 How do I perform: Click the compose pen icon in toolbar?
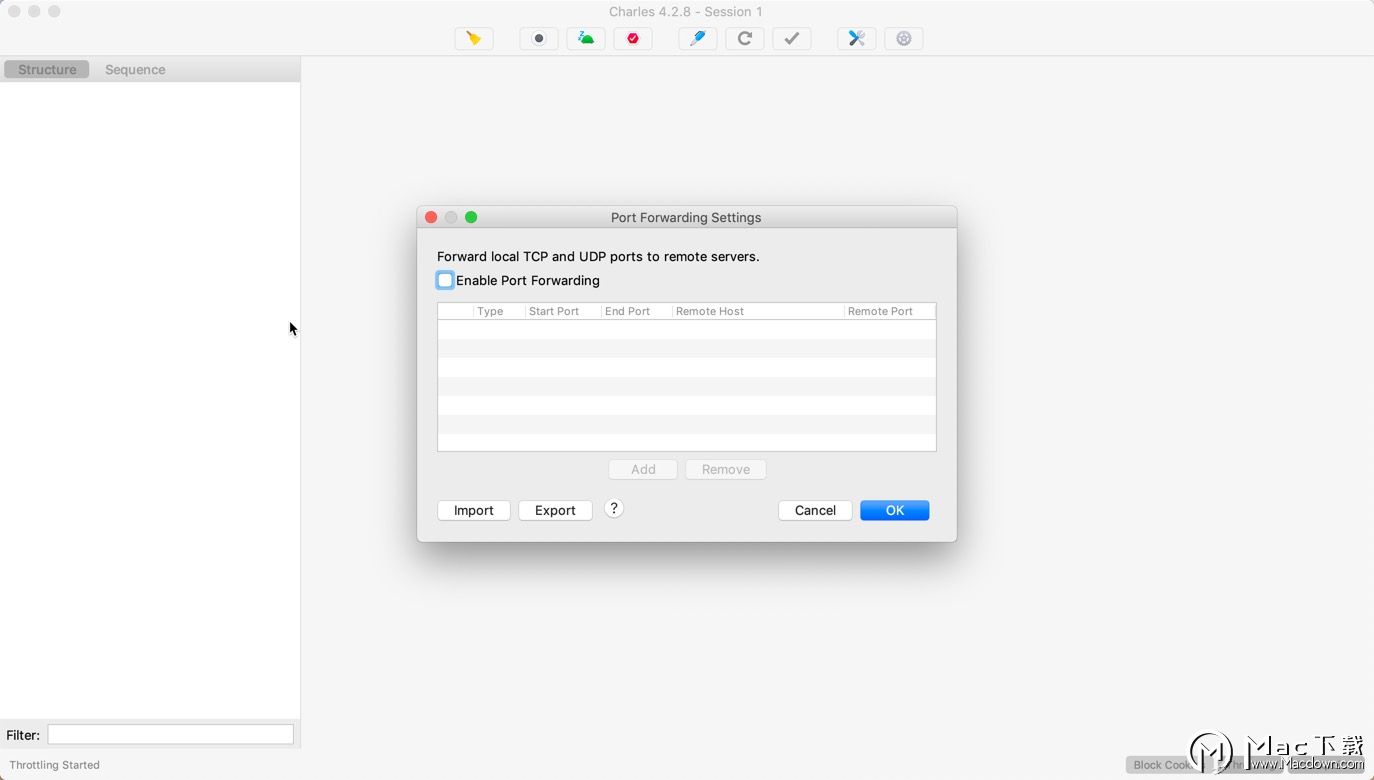[x=698, y=39]
